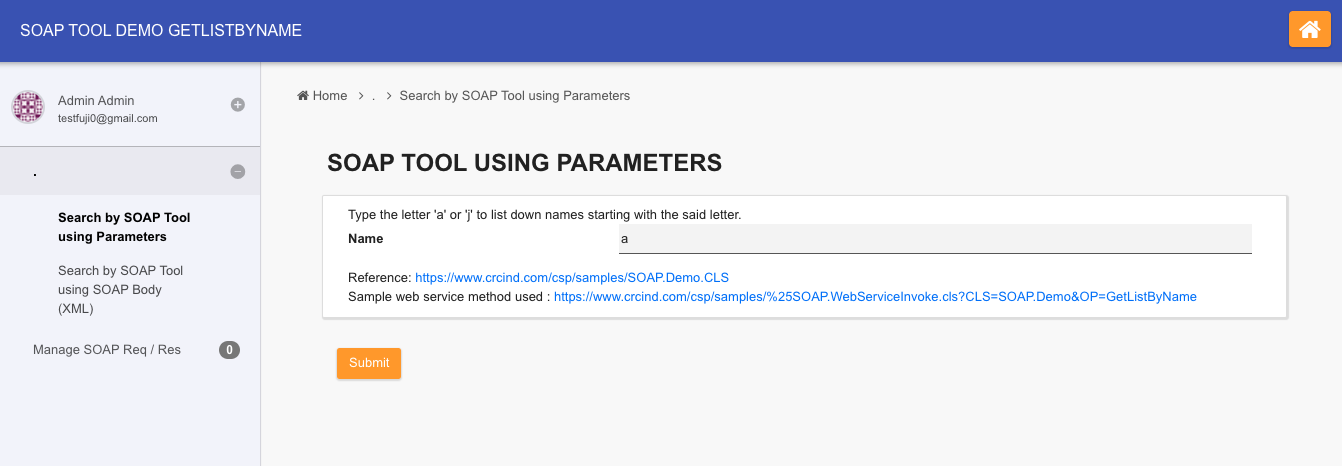
Task: Click the SOAP TOOL DEMO GETLISTBYNAME header title
Action: point(161,31)
